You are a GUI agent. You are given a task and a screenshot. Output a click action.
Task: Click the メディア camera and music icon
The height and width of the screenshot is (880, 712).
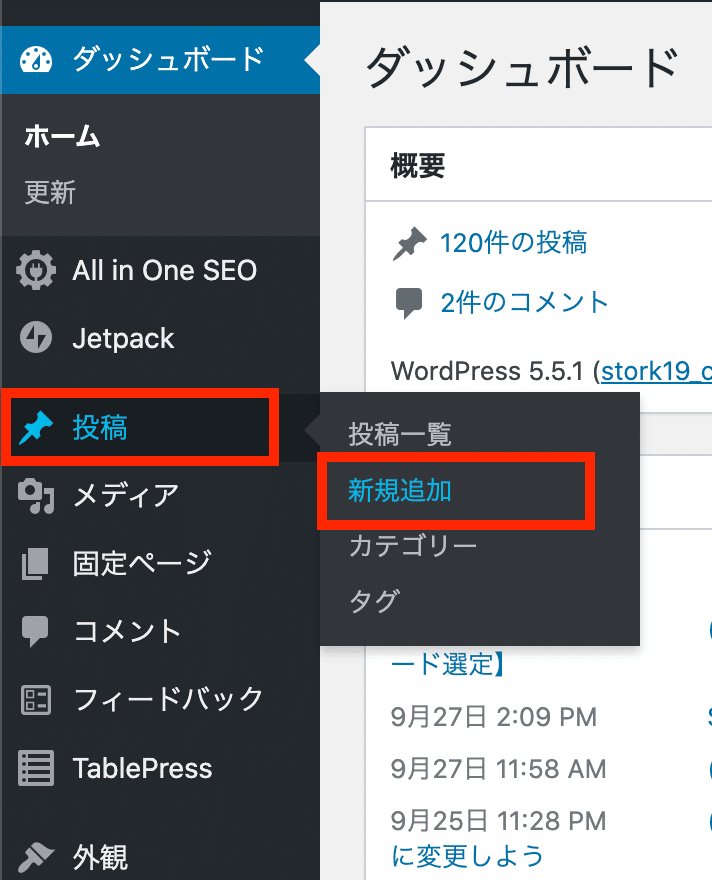point(36,496)
